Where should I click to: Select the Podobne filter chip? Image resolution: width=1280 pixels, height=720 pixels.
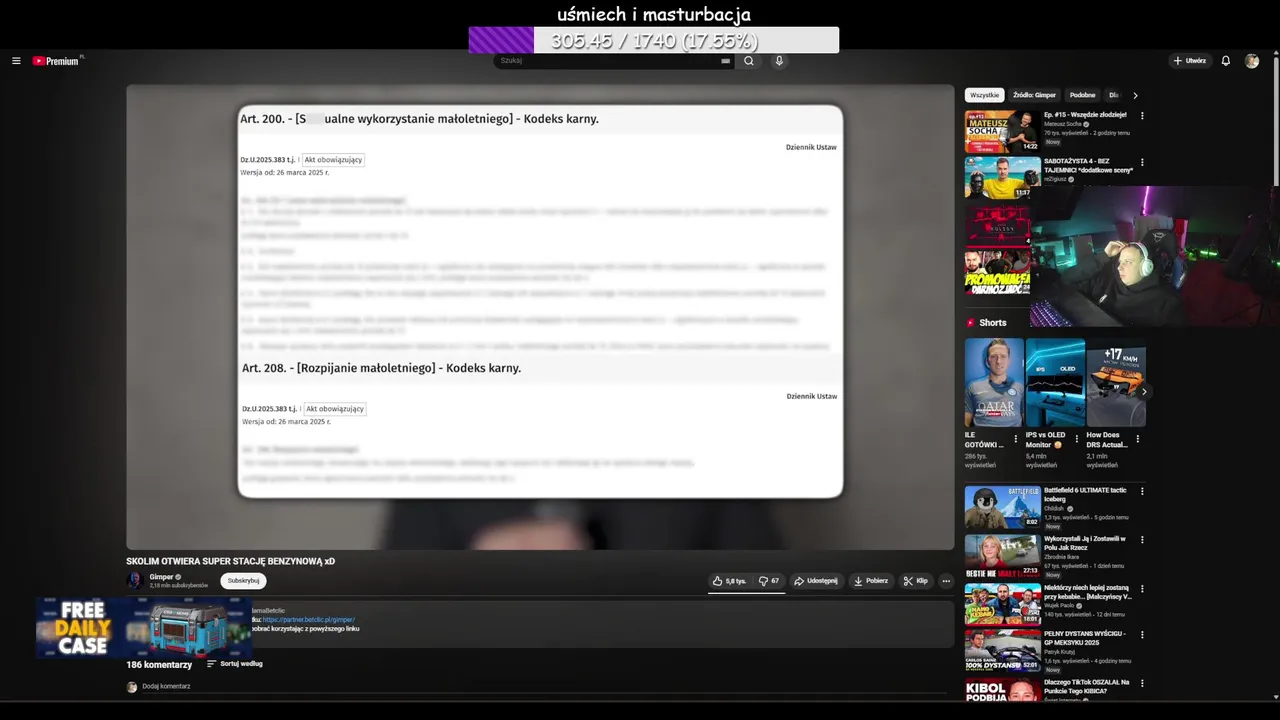pyautogui.click(x=1082, y=95)
